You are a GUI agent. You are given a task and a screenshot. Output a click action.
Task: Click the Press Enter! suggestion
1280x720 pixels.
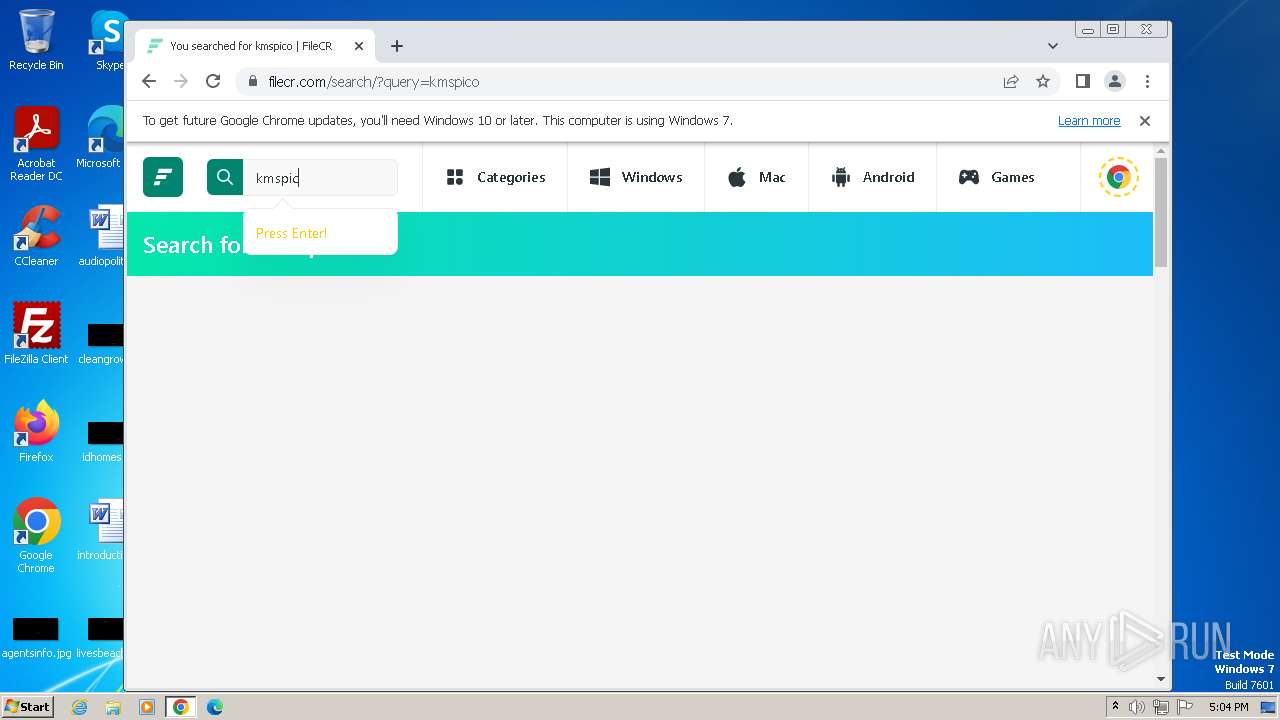(291, 233)
